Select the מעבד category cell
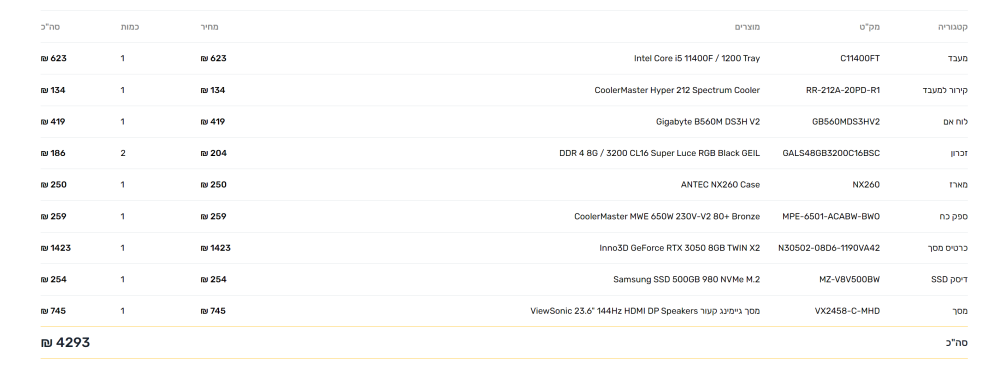 (957, 58)
